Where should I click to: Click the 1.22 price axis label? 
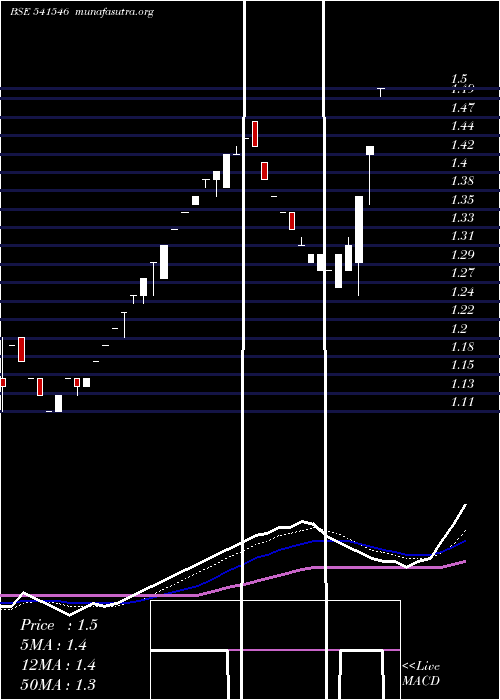tap(463, 310)
